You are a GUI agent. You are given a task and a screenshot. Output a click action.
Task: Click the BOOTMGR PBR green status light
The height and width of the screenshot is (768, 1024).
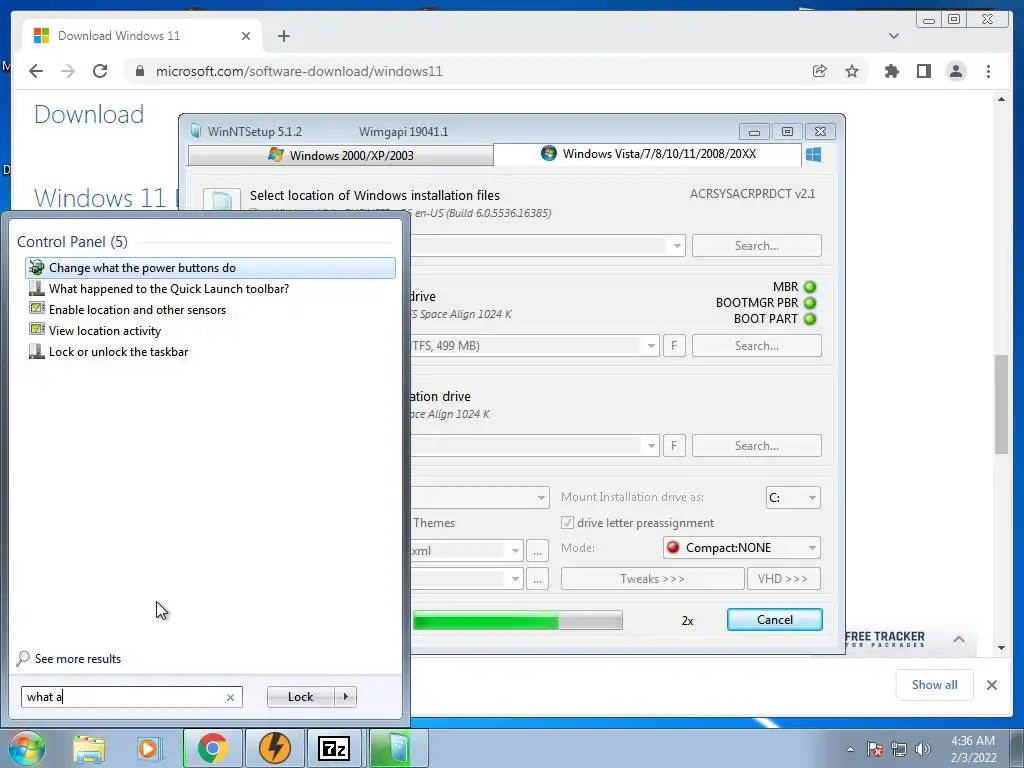[x=810, y=303]
